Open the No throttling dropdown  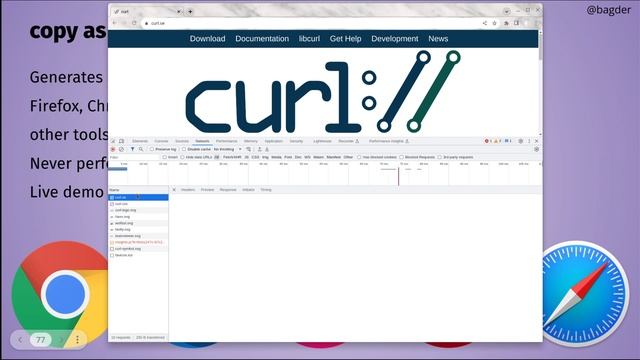pyautogui.click(x=228, y=149)
